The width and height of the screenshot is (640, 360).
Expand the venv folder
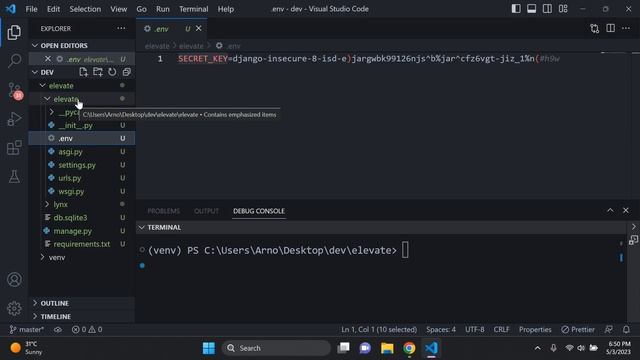point(57,258)
